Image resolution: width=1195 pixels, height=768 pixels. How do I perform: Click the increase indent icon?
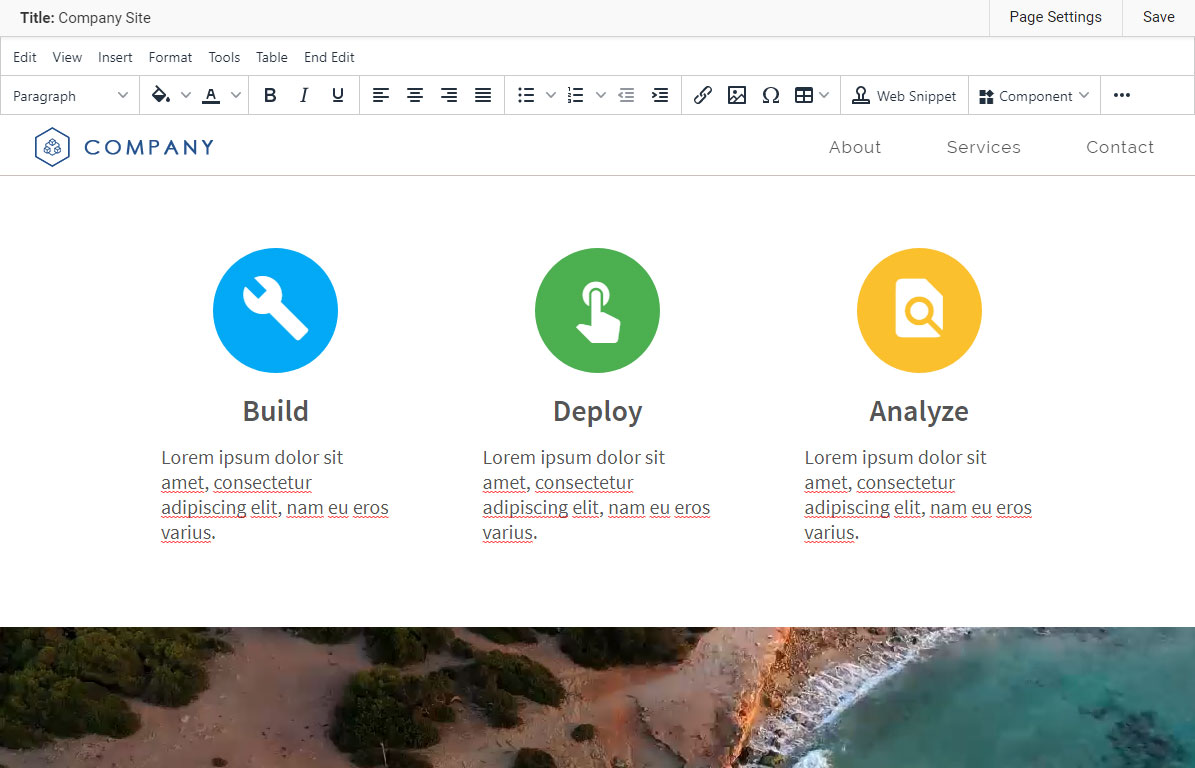point(660,96)
